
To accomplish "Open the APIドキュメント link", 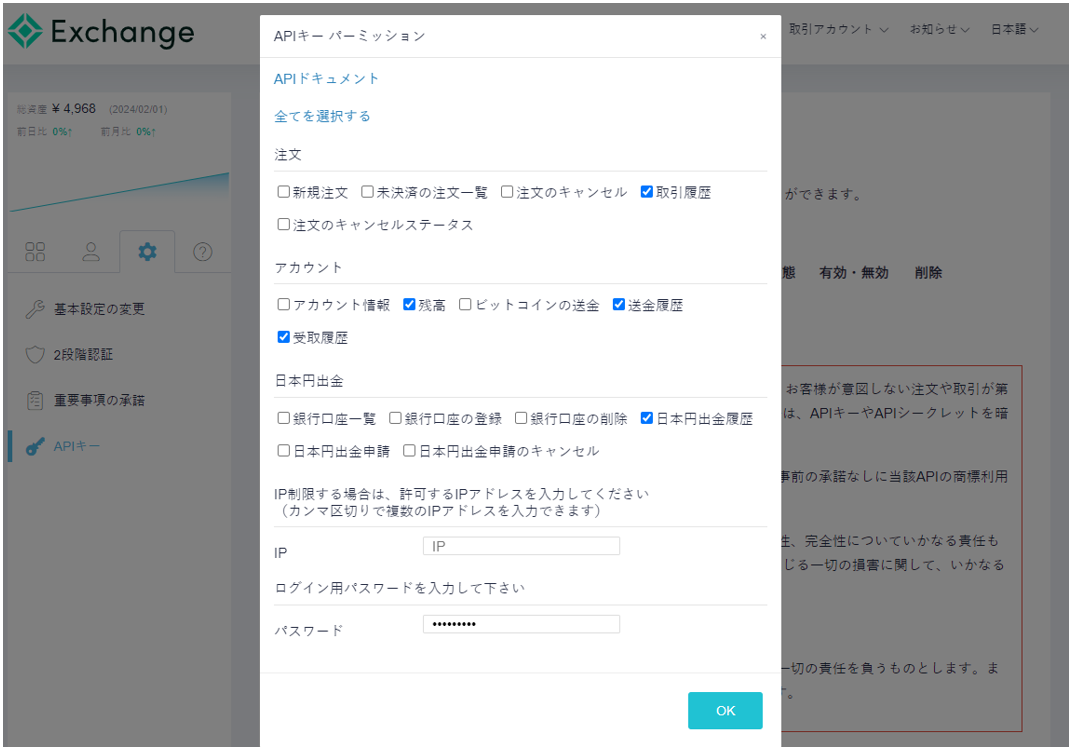I will [x=327, y=79].
